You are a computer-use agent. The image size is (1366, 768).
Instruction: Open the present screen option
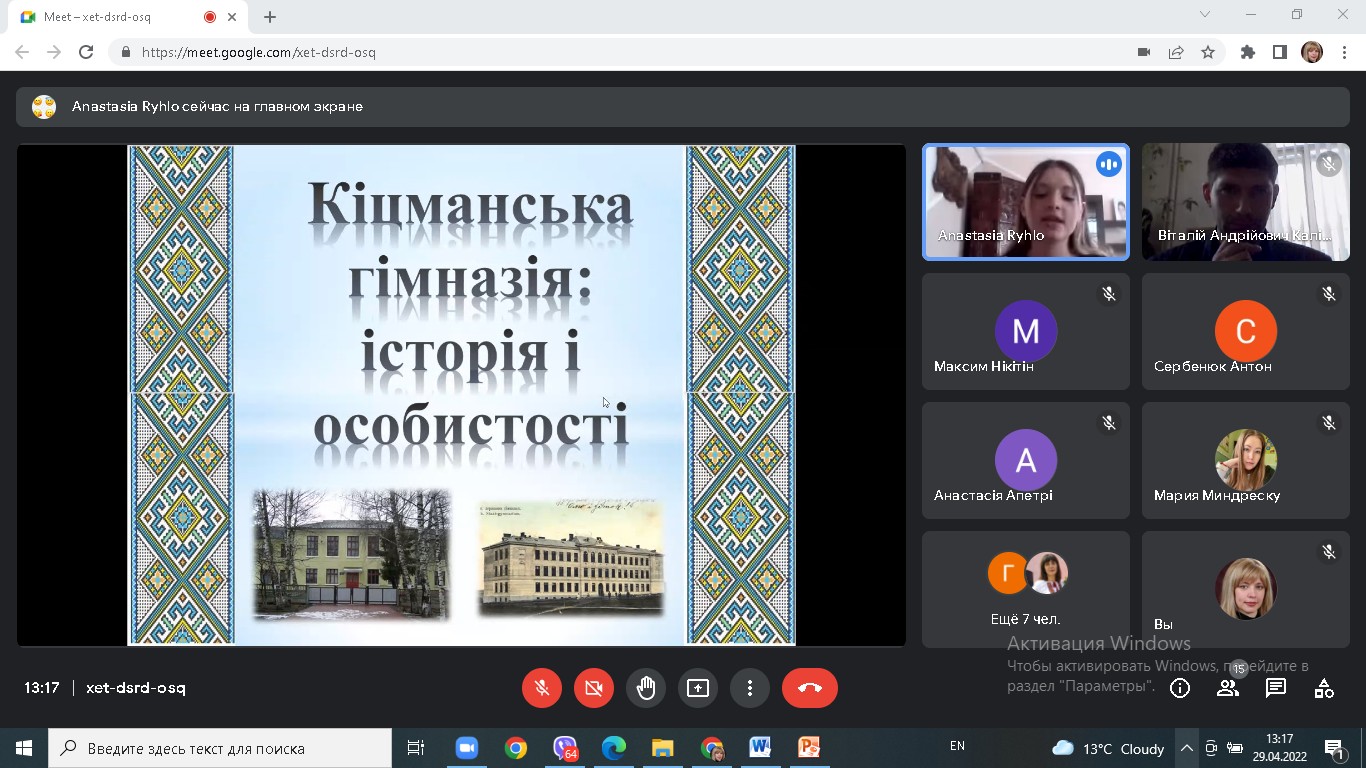698,688
